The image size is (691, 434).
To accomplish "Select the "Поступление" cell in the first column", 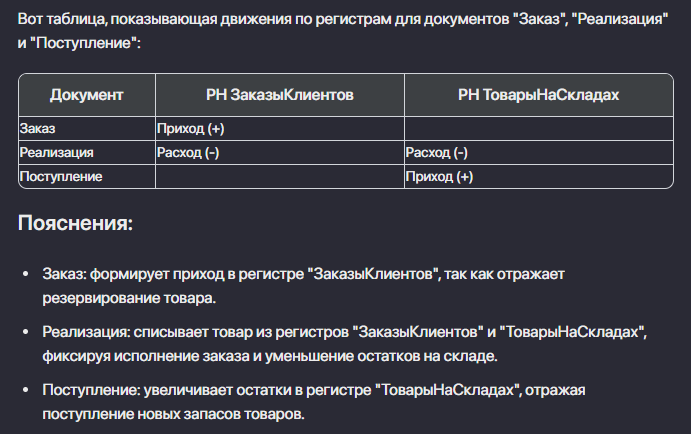I will [61, 176].
